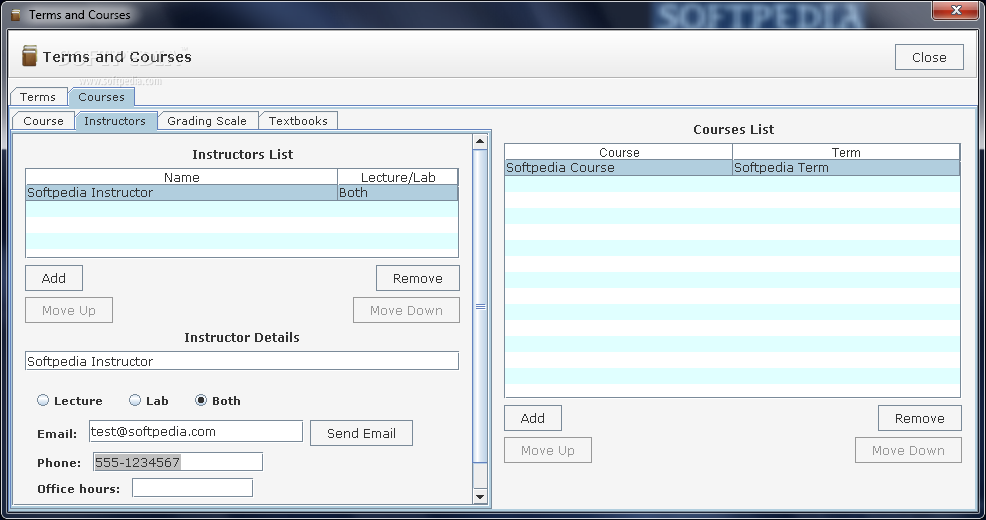Click the Both cell in Lecture/Lab column
The width and height of the screenshot is (986, 520).
[x=397, y=193]
